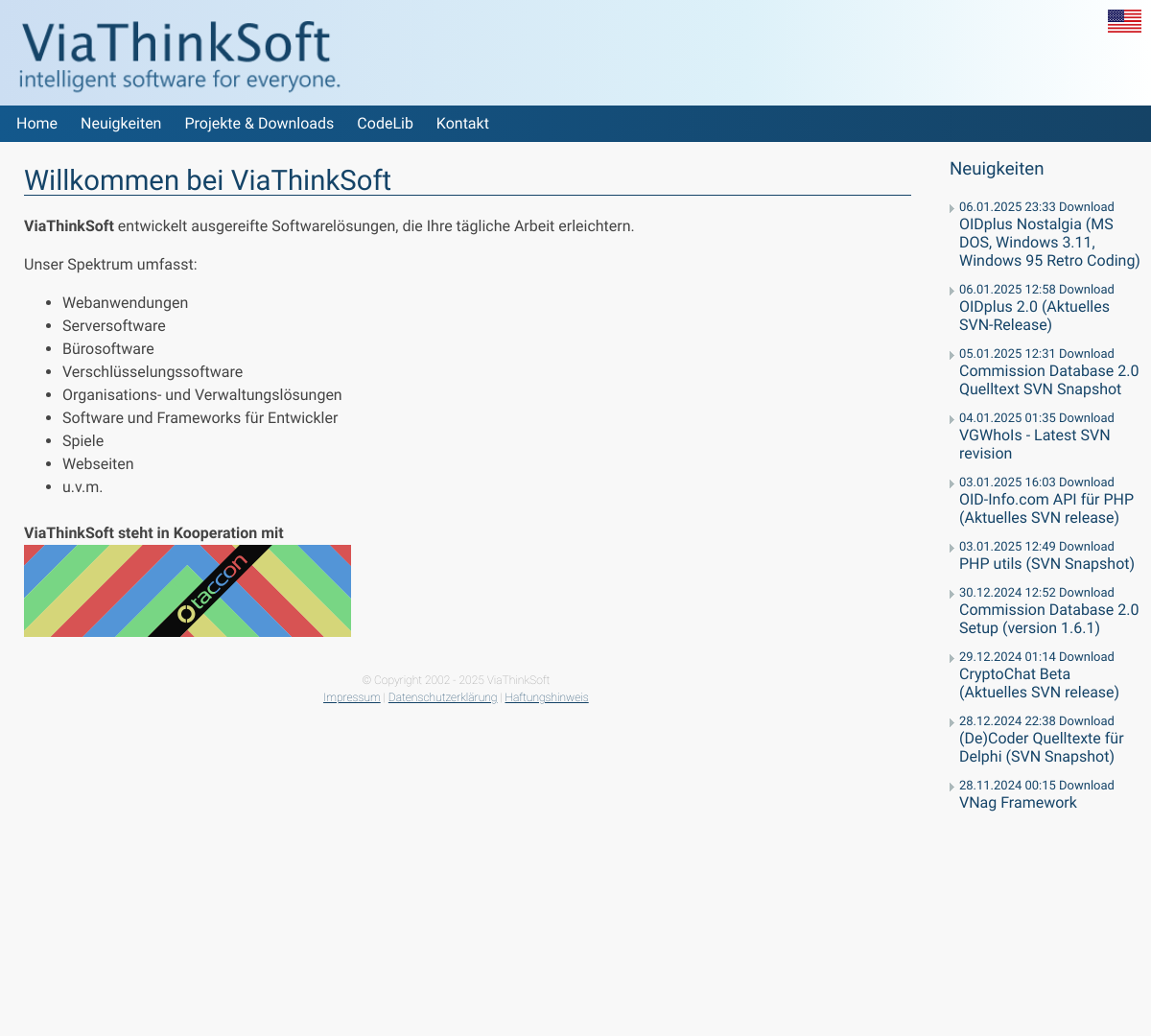Click the 06.01.2025 23:33 Download date line

(x=1037, y=207)
